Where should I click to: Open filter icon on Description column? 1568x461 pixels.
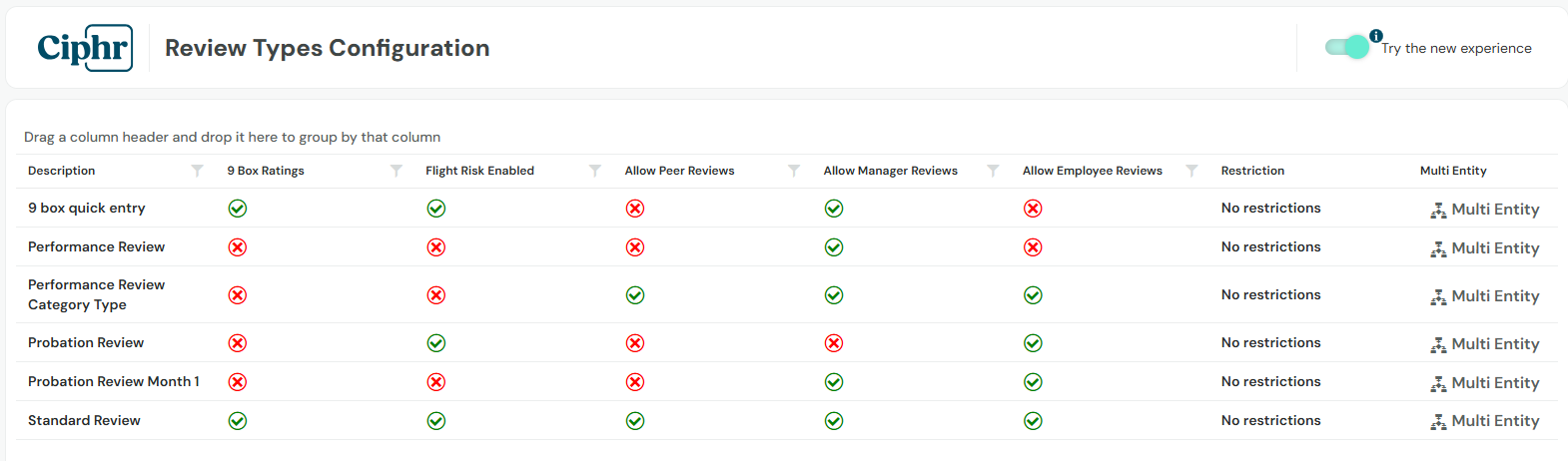(198, 171)
